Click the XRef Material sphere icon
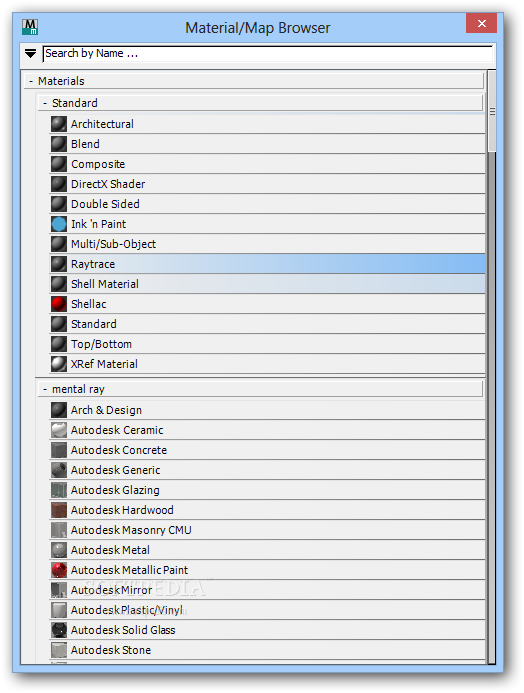The height and width of the screenshot is (693, 524). pyautogui.click(x=59, y=364)
